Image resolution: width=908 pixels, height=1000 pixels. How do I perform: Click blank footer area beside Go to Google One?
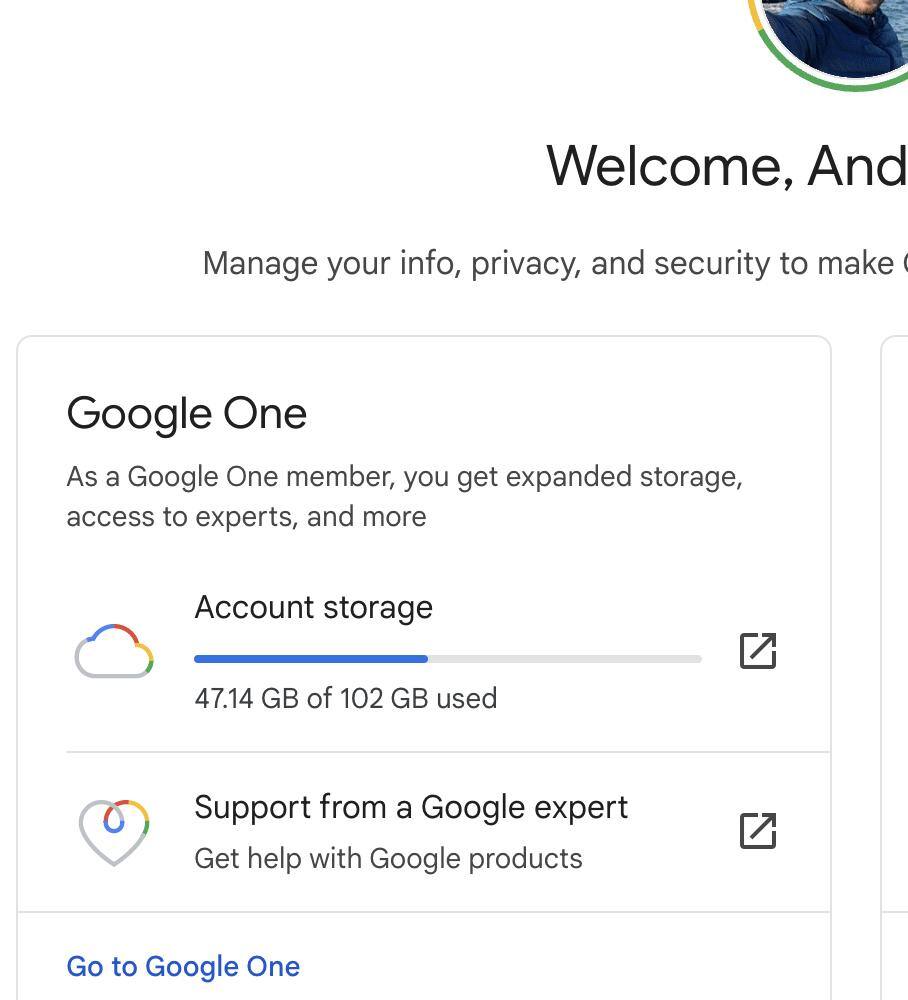click(560, 966)
